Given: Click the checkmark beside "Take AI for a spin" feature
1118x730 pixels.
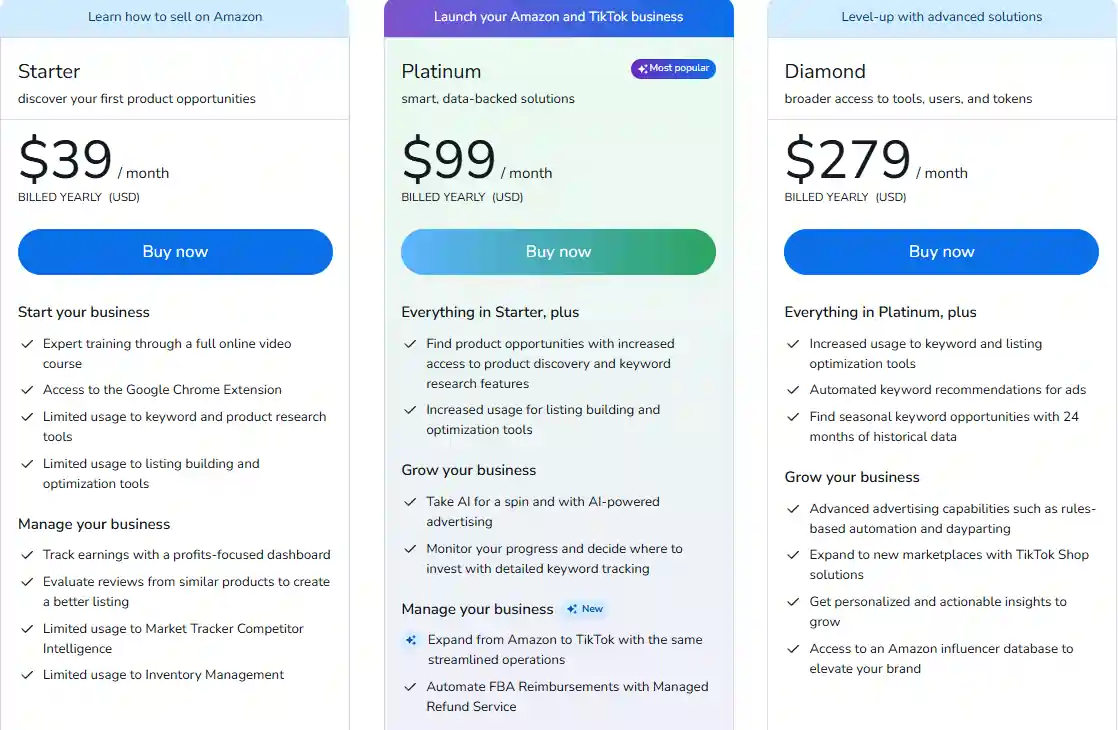Looking at the screenshot, I should pyautogui.click(x=410, y=501).
